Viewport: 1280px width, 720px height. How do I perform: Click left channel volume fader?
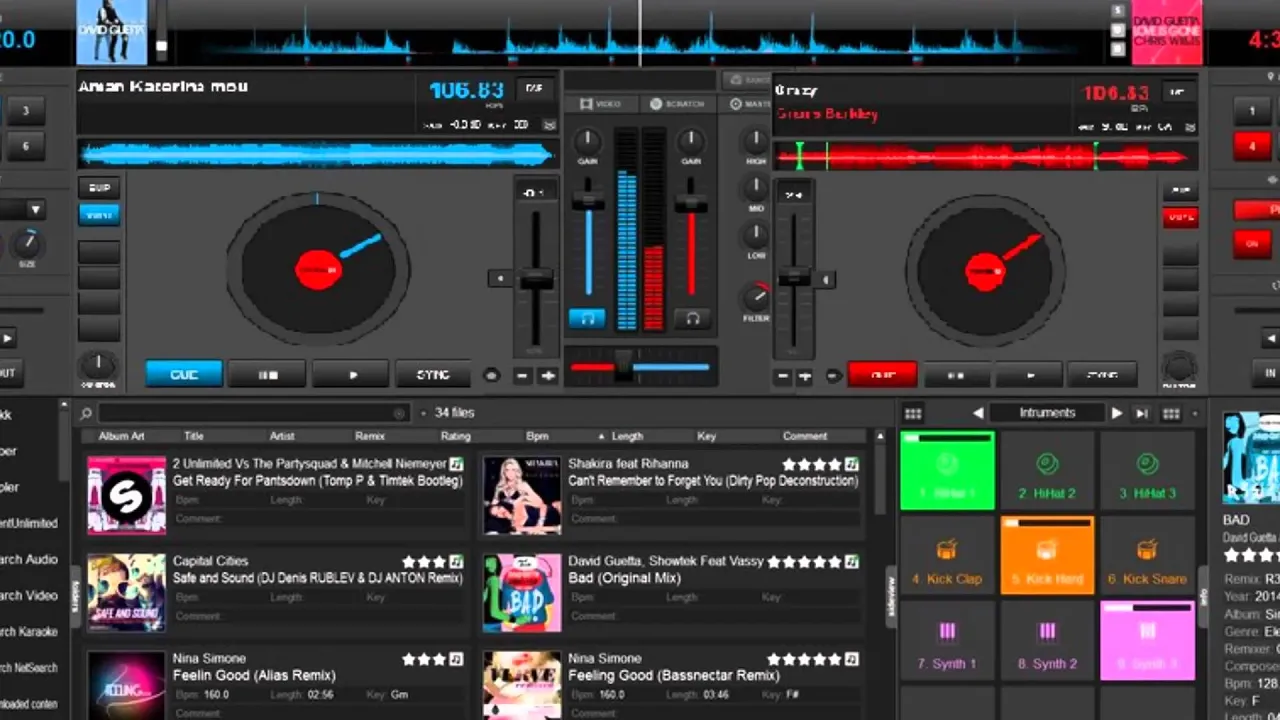pyautogui.click(x=588, y=200)
